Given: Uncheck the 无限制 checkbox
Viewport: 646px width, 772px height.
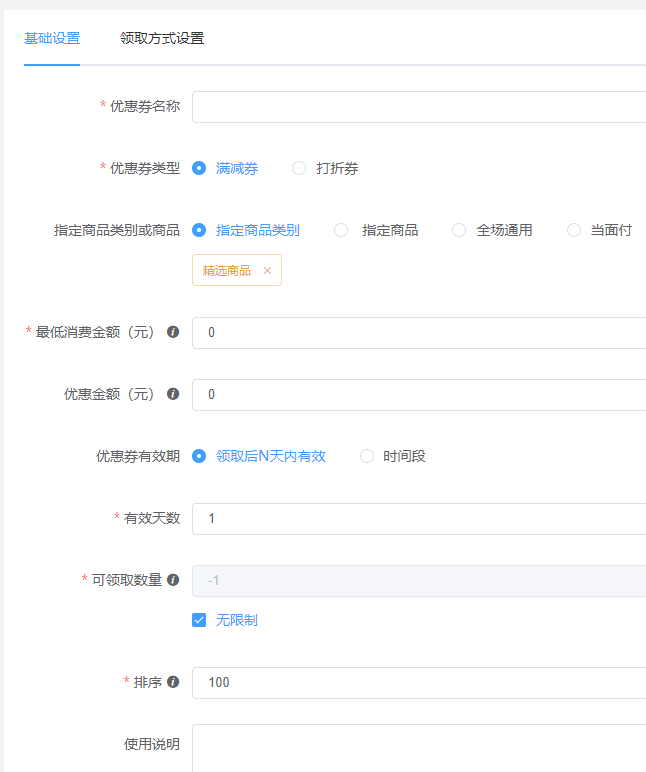Looking at the screenshot, I should click(199, 620).
